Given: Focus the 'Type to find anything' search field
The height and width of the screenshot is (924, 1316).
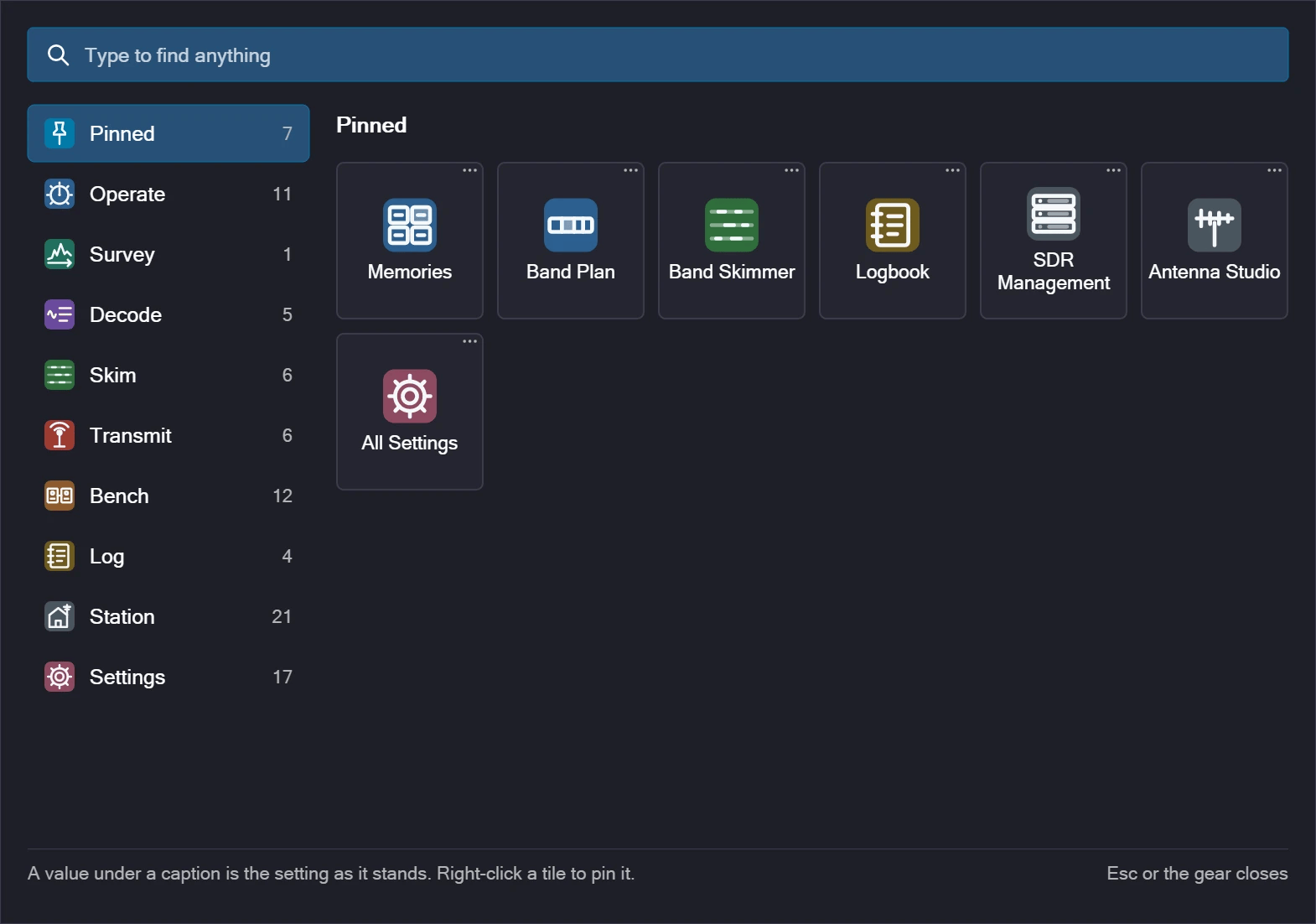Looking at the screenshot, I should click(x=658, y=55).
